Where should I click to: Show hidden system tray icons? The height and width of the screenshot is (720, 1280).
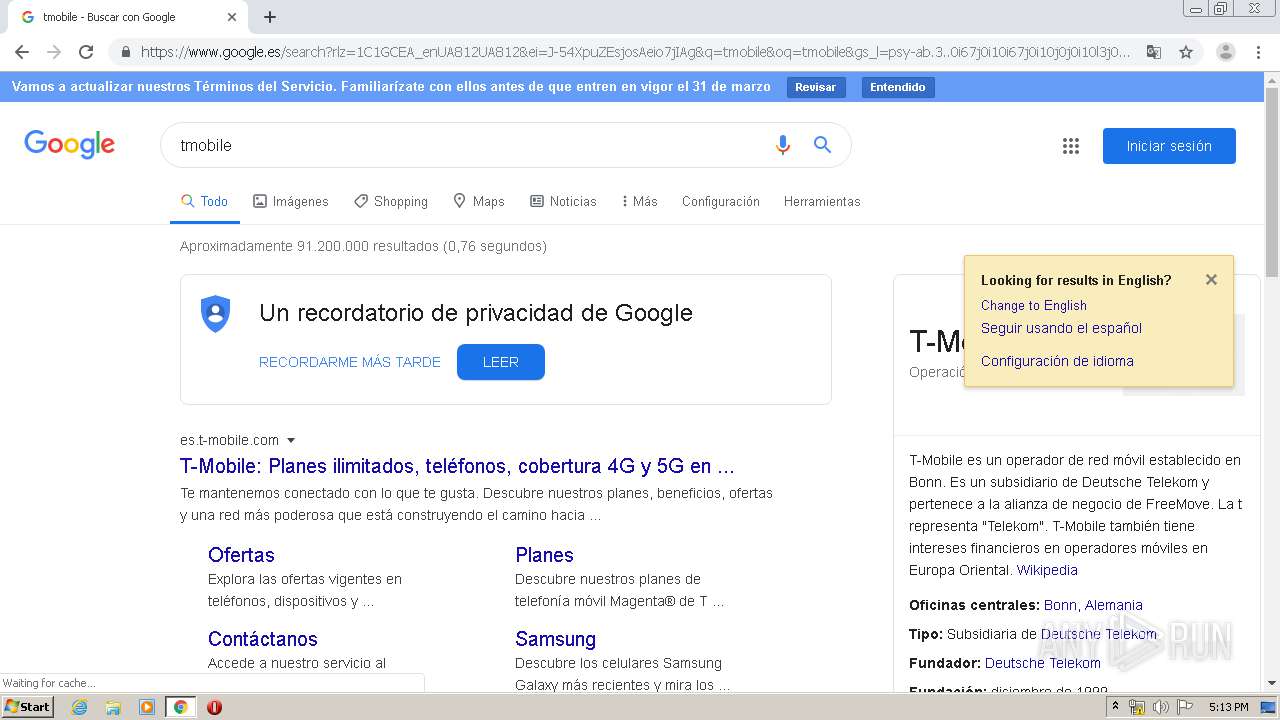(x=1115, y=707)
